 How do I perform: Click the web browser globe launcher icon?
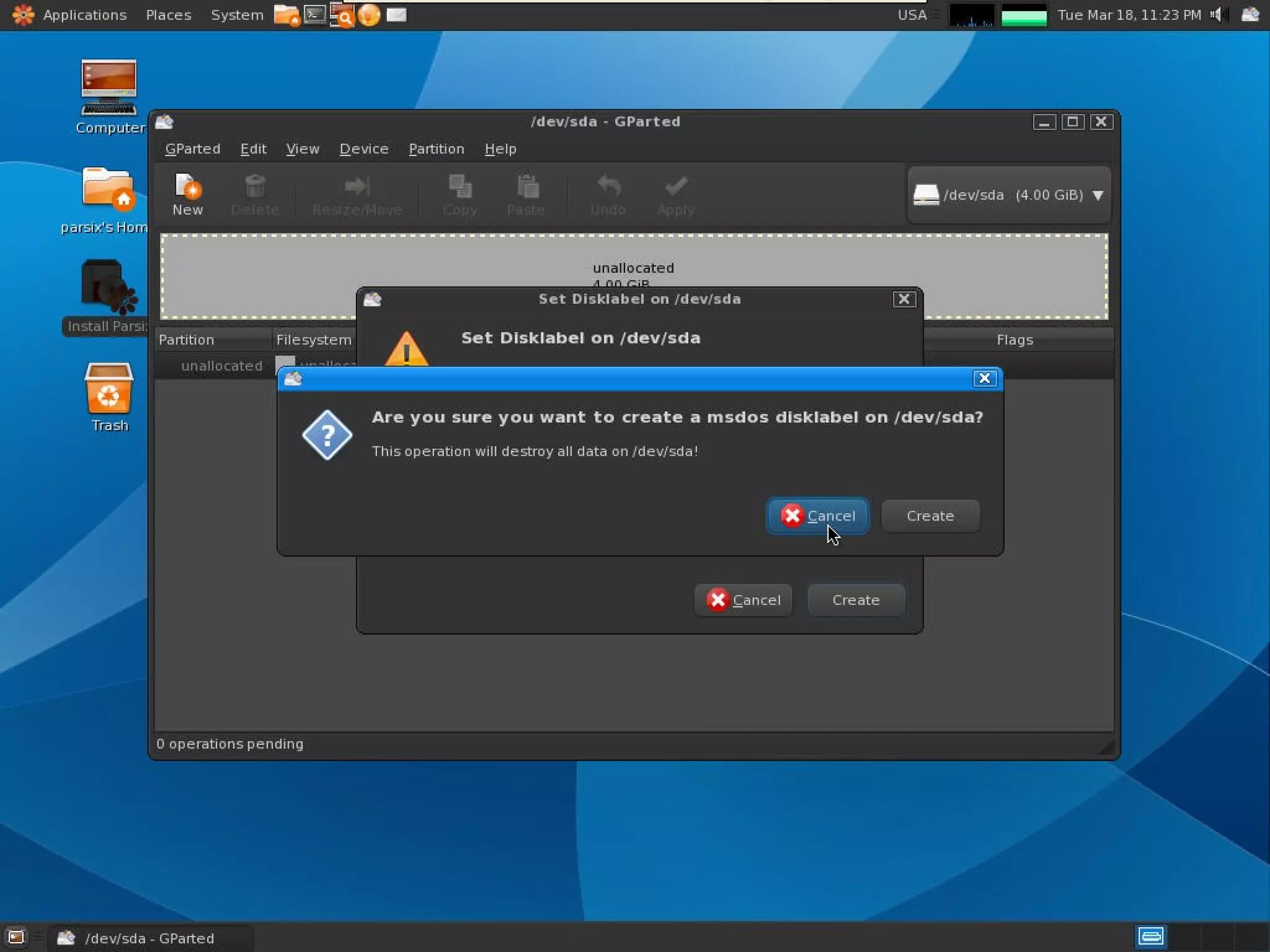tap(369, 14)
